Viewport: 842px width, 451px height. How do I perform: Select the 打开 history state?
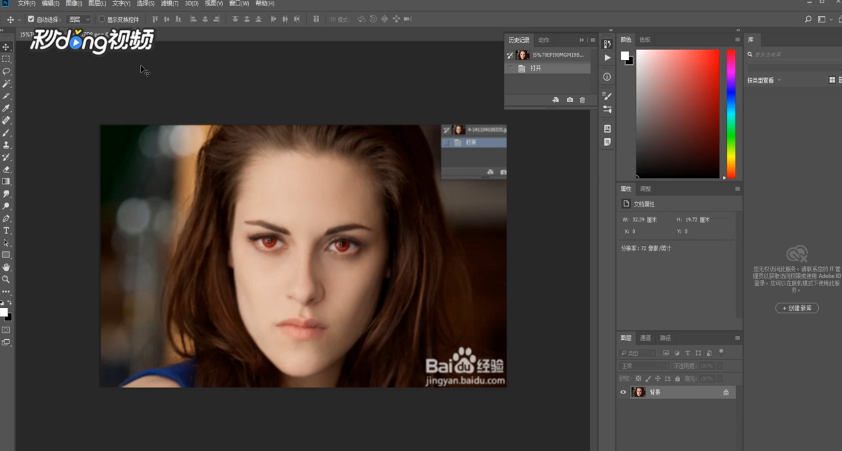coord(548,68)
